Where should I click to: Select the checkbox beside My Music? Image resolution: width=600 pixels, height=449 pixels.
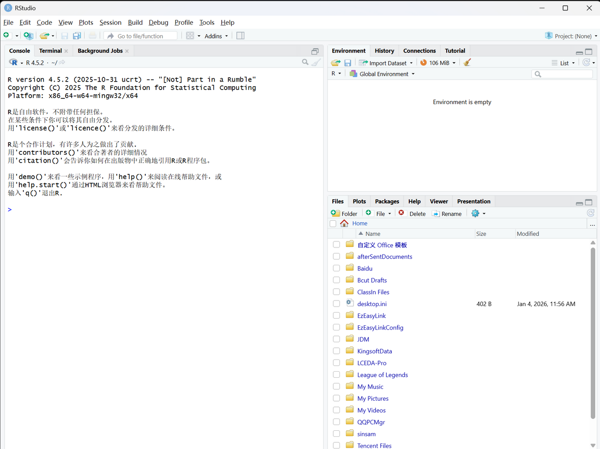pyautogui.click(x=337, y=387)
